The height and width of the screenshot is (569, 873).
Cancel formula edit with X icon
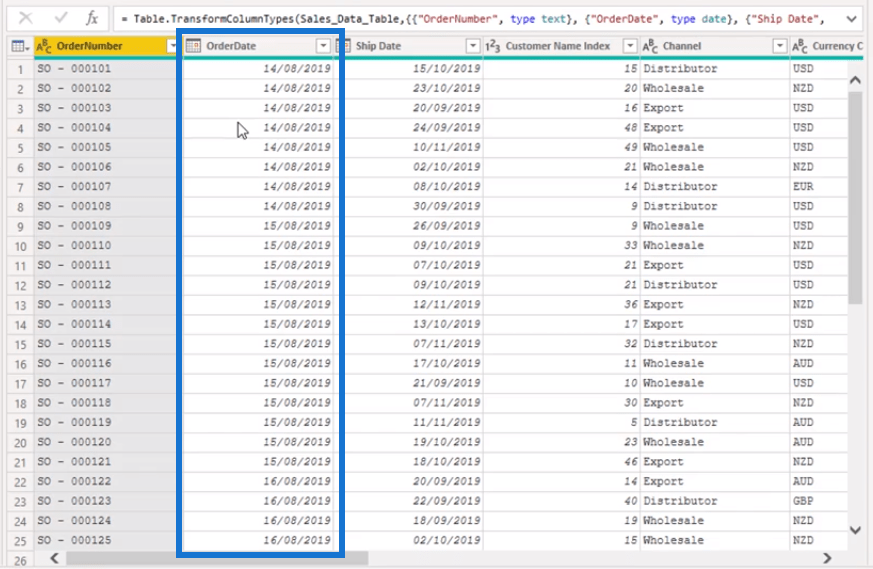[x=26, y=18]
